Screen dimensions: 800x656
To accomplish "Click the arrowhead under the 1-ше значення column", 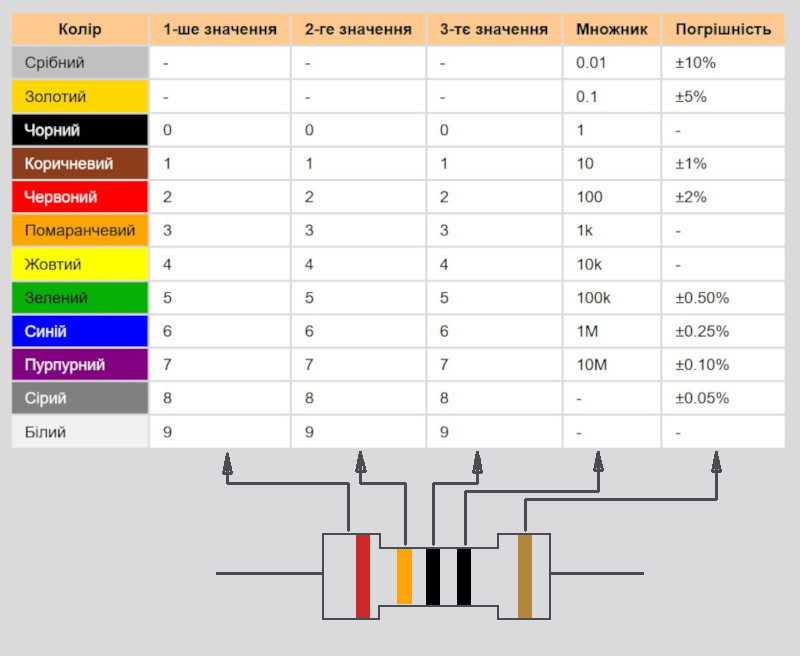I will 227,462.
